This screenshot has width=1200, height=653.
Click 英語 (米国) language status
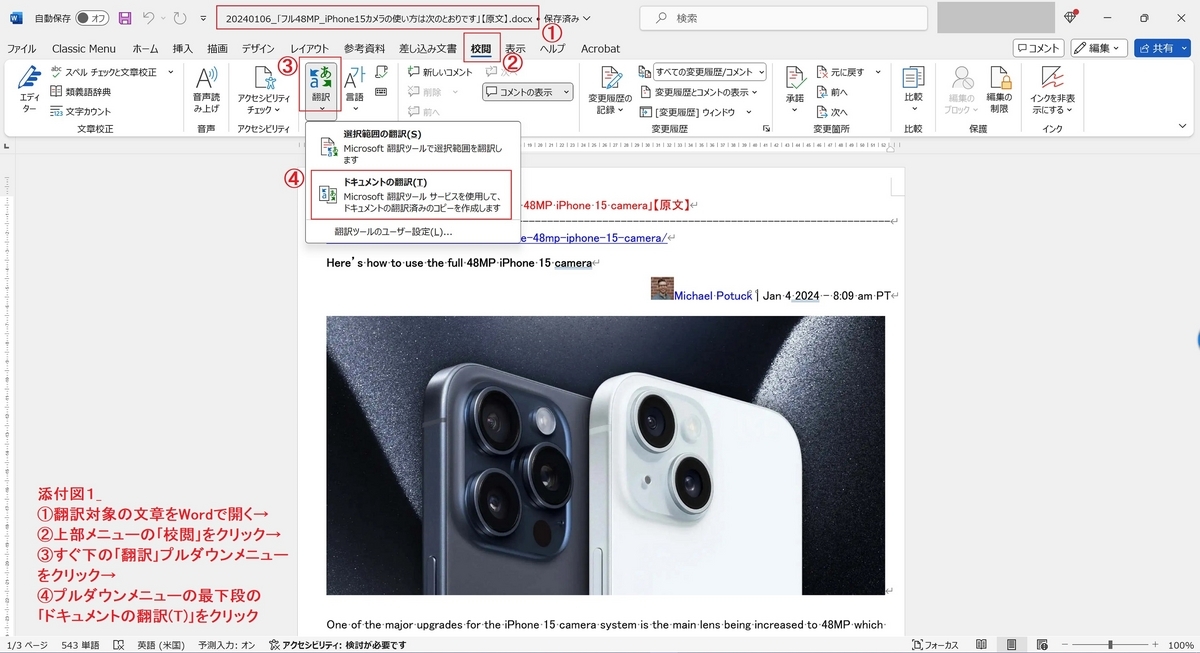coord(160,645)
